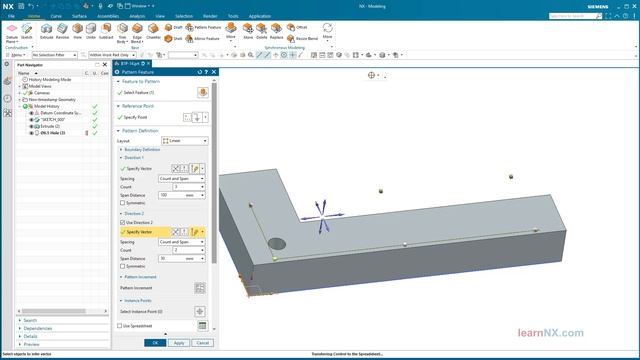Click the Replace face tool
Viewport: 640px width, 360px height.
click(276, 31)
